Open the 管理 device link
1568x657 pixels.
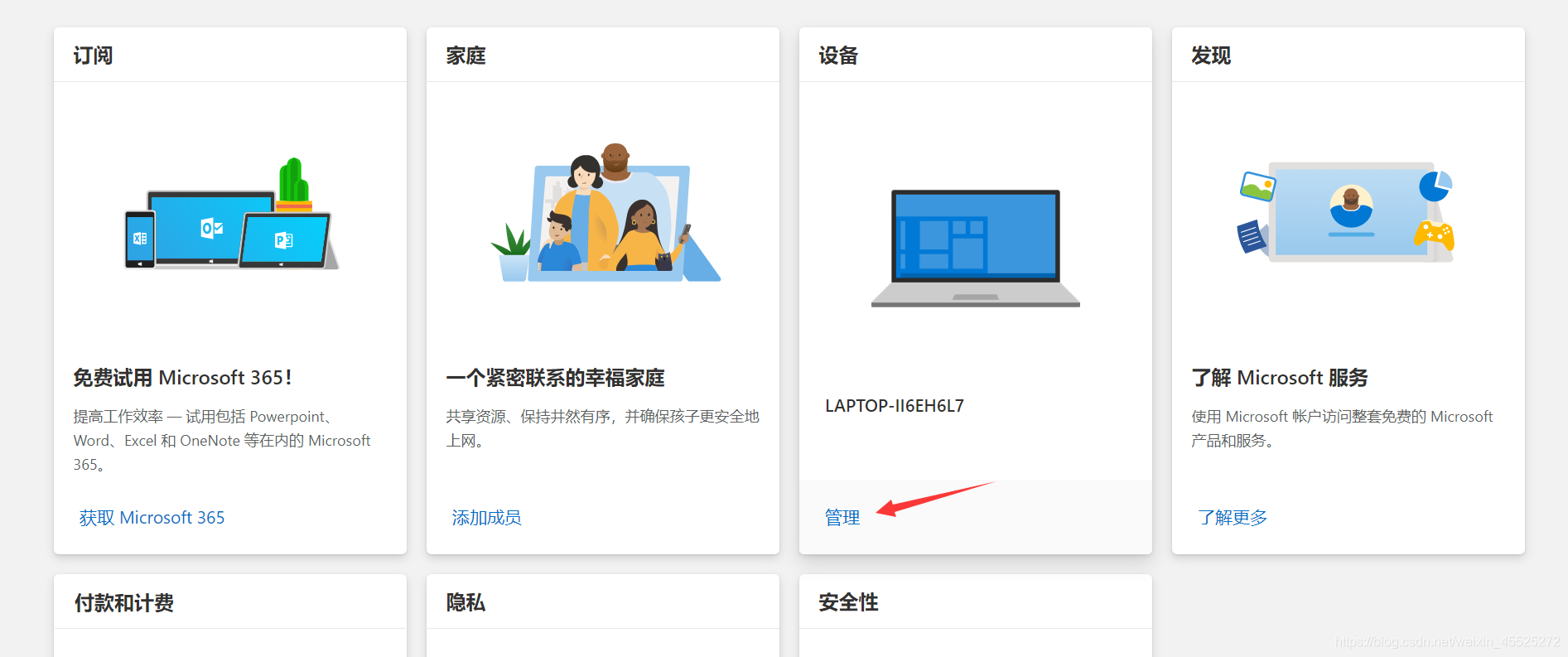[x=842, y=518]
